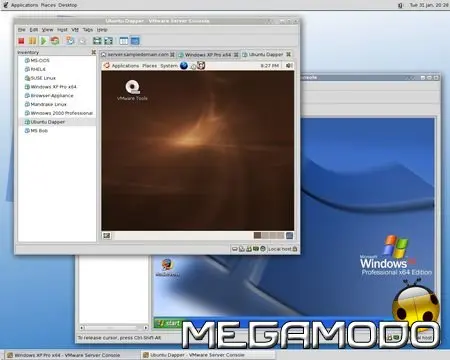Click the Show Desktop icon in the guest's bottom panel
This screenshot has width=450, height=360.
tap(107, 236)
